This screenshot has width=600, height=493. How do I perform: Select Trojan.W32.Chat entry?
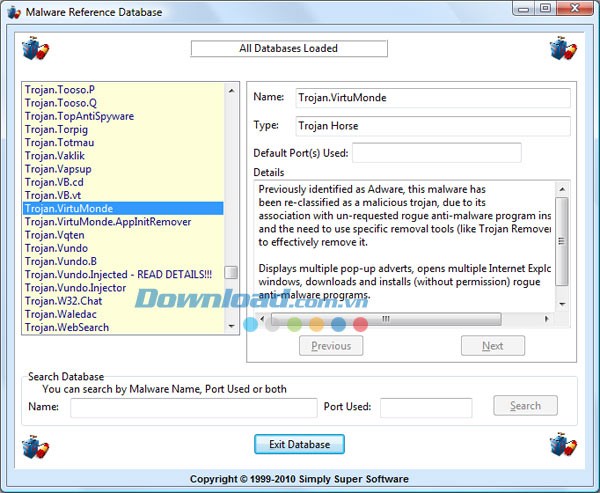click(123, 301)
